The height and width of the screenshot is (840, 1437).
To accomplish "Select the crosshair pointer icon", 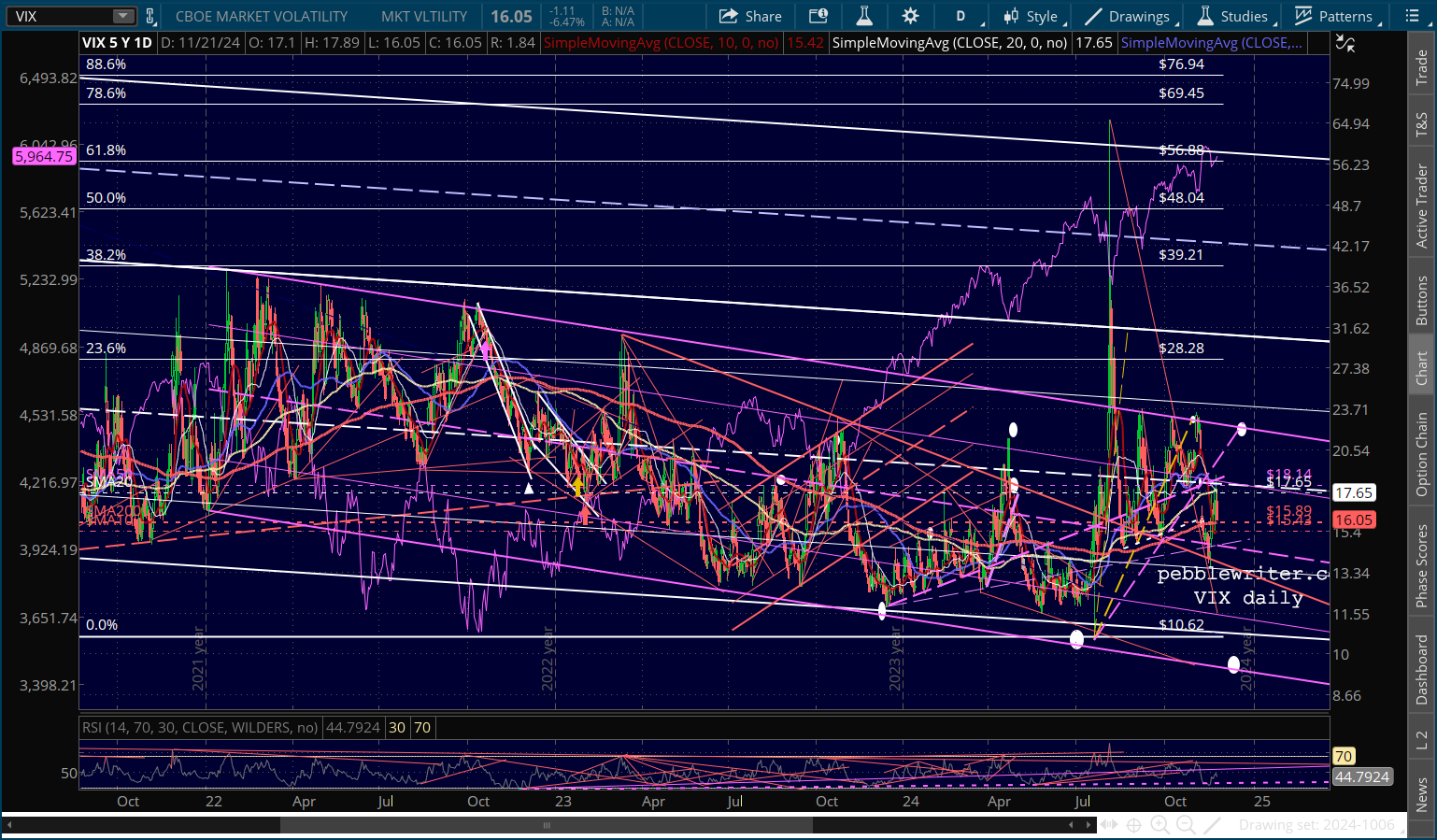I will 1133,824.
